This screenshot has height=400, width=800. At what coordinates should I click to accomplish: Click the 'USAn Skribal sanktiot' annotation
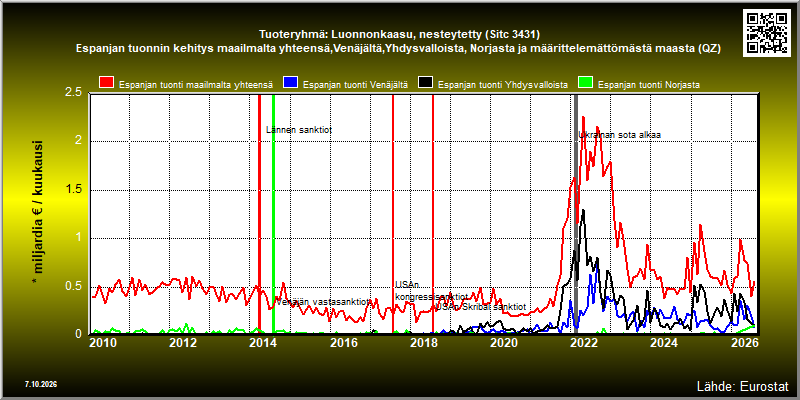point(480,307)
